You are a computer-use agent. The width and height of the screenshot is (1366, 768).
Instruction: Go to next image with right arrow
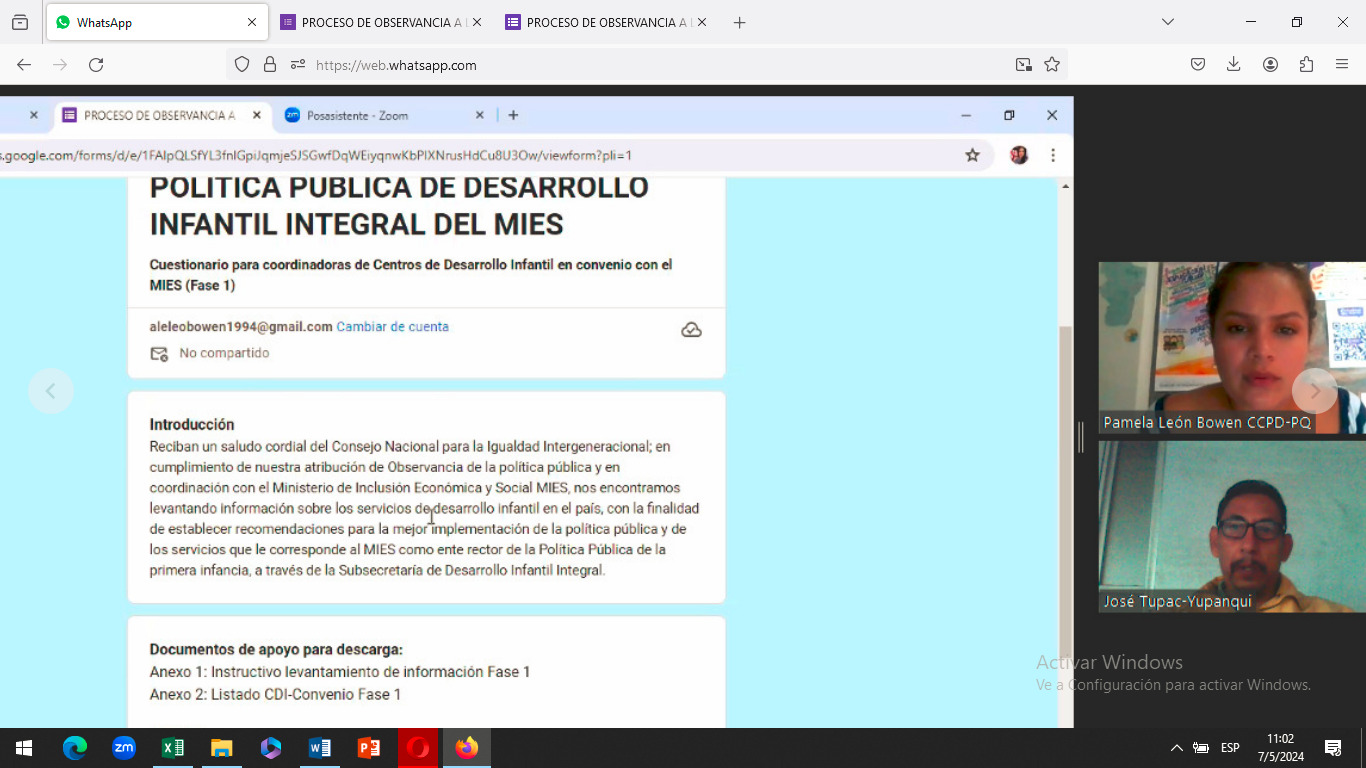point(1314,391)
